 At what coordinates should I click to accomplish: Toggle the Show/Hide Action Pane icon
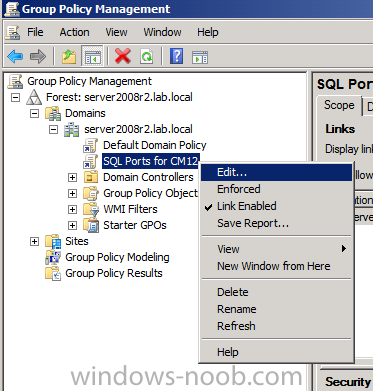coord(200,57)
